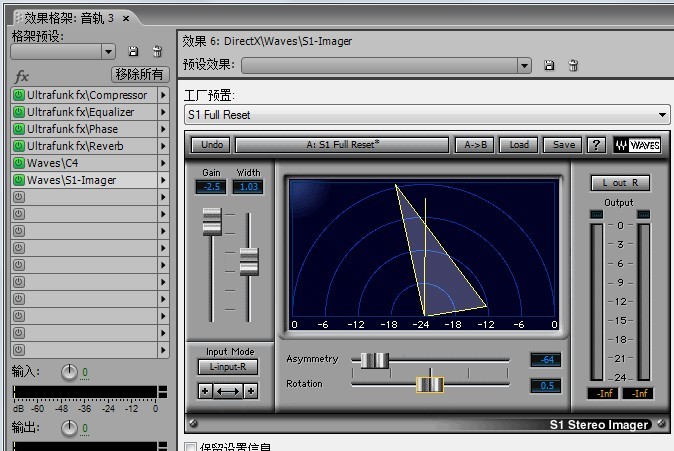Screen dimensions: 674x451
Task: Select the Ultrafunk fx\Reverb effect slot
Action: tap(84, 146)
